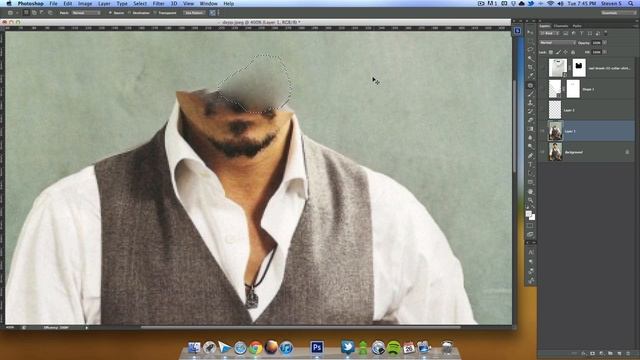
Task: Show Shape 1 layer visibility
Action: 542,89
